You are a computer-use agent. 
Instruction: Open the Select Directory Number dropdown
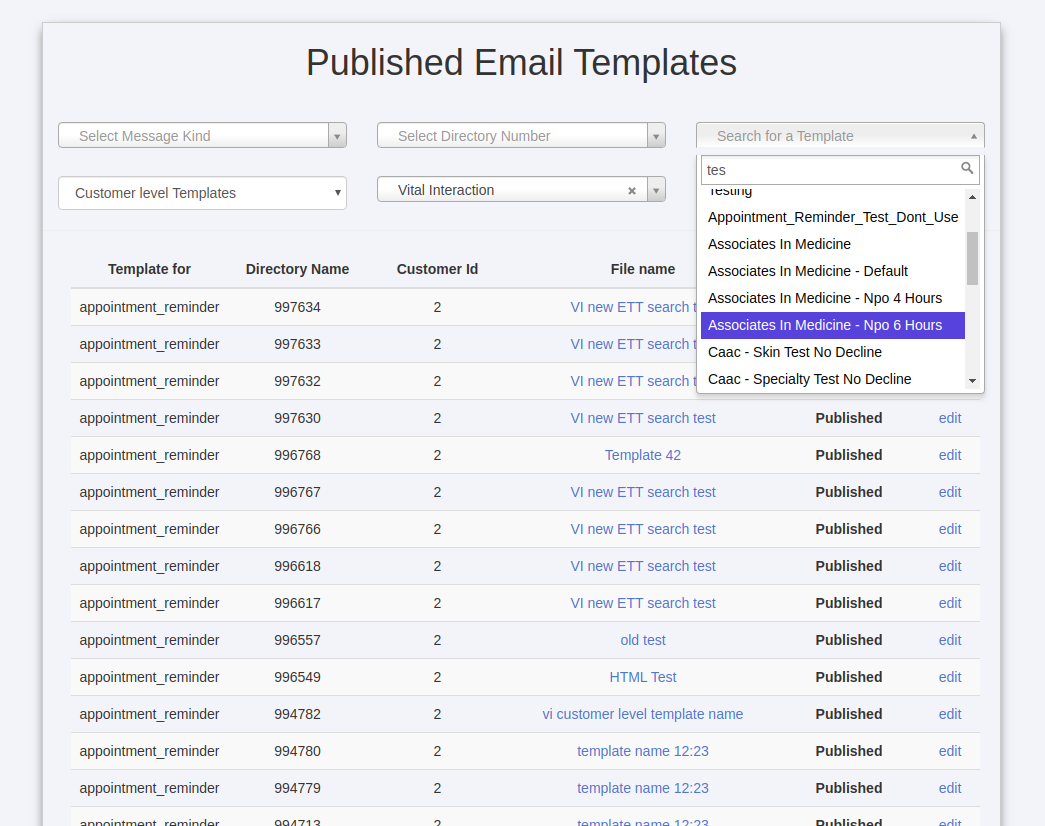[521, 135]
